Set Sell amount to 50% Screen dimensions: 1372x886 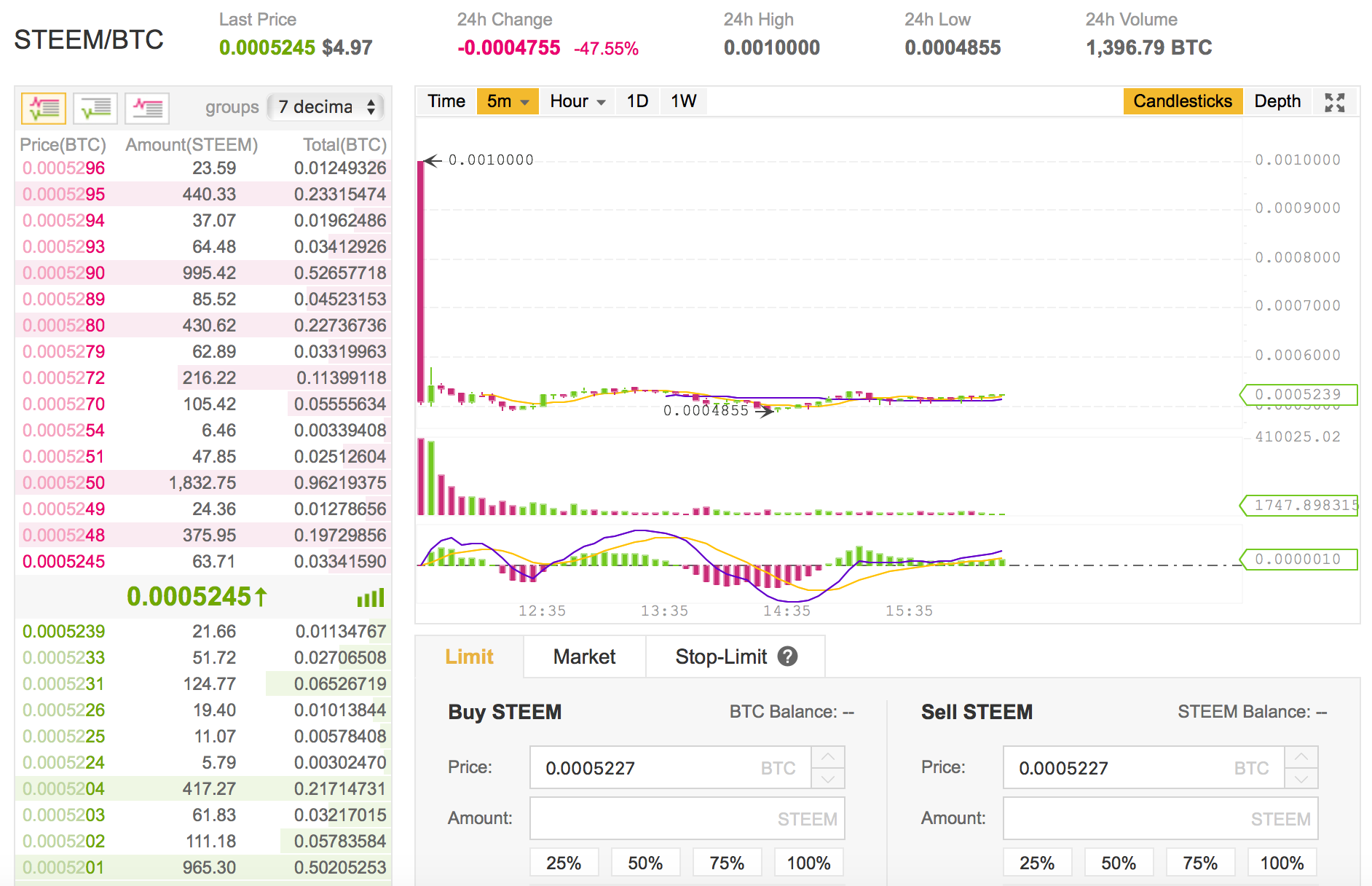pos(1119,863)
